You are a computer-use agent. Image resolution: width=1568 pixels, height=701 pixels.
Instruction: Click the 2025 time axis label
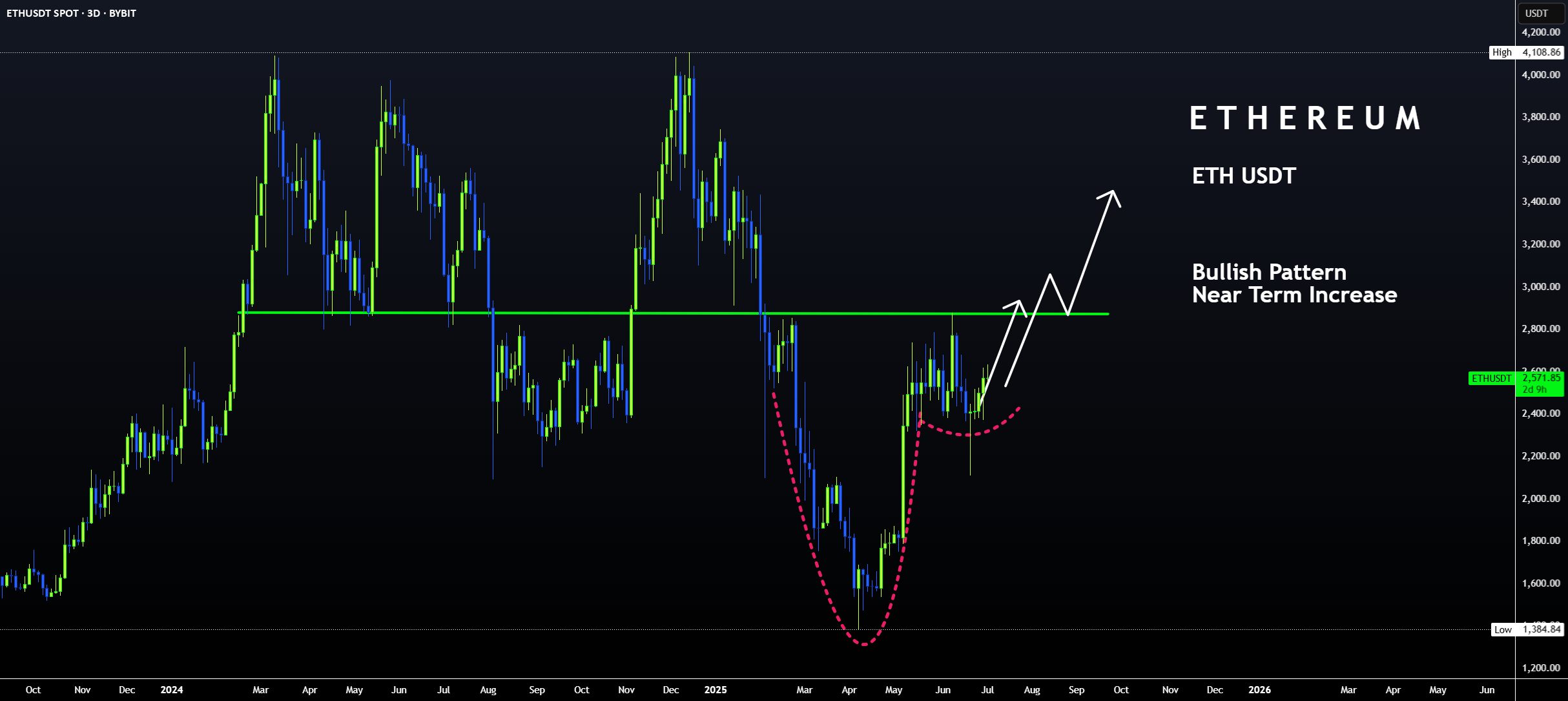(x=716, y=690)
